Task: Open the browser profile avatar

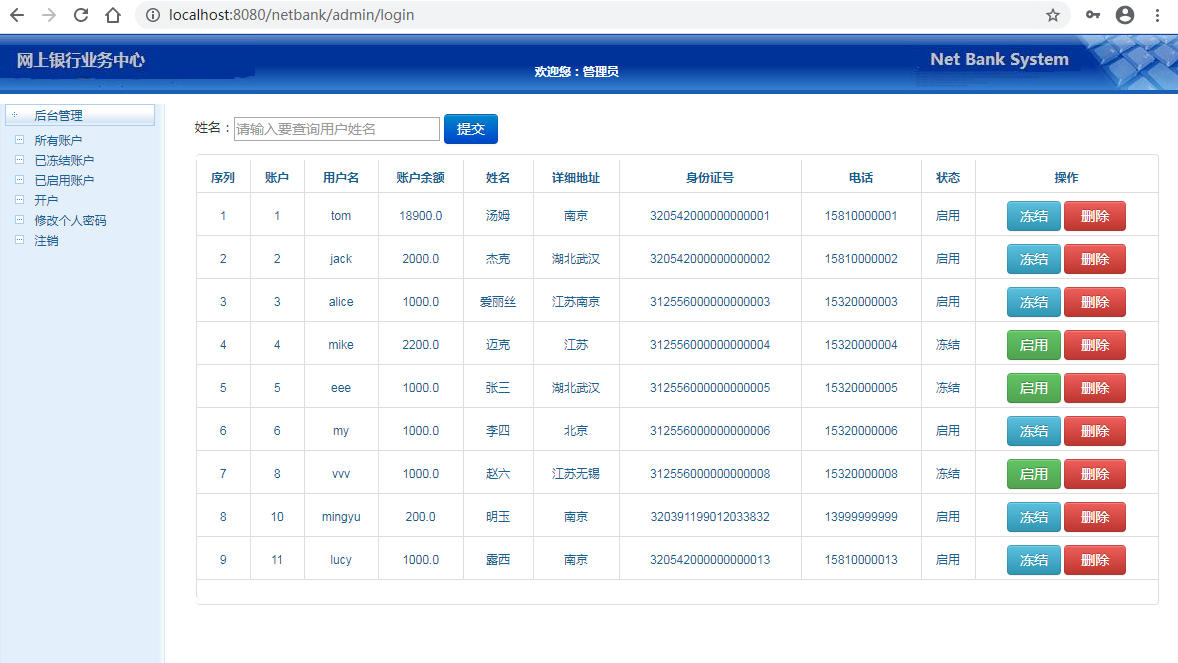Action: [1126, 16]
